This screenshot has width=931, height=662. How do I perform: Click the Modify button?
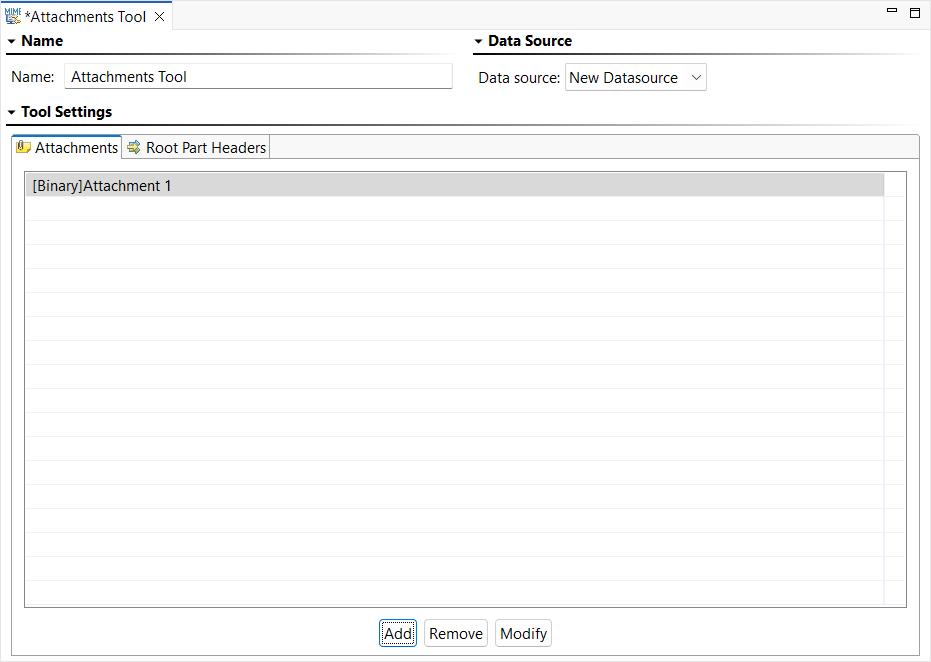coord(523,634)
